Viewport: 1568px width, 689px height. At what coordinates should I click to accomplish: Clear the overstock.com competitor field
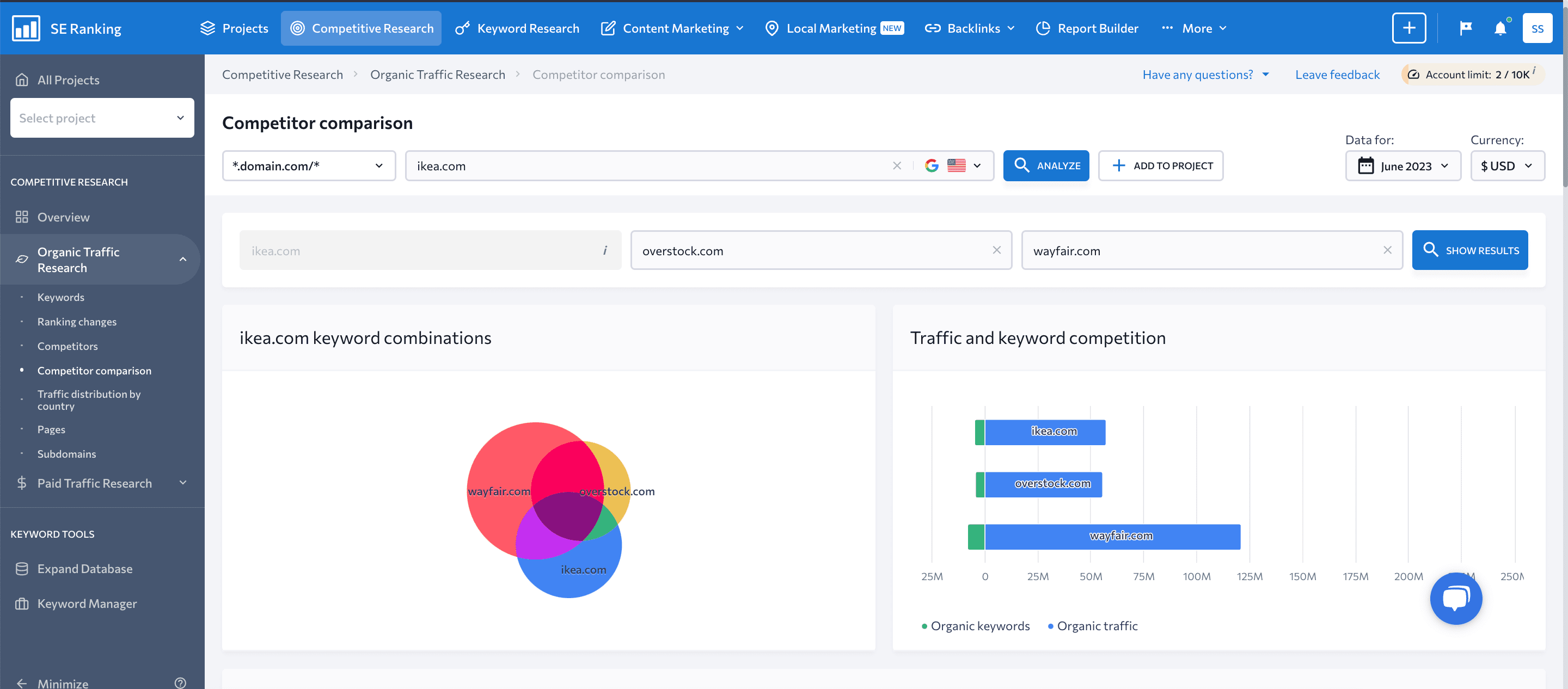pos(996,250)
